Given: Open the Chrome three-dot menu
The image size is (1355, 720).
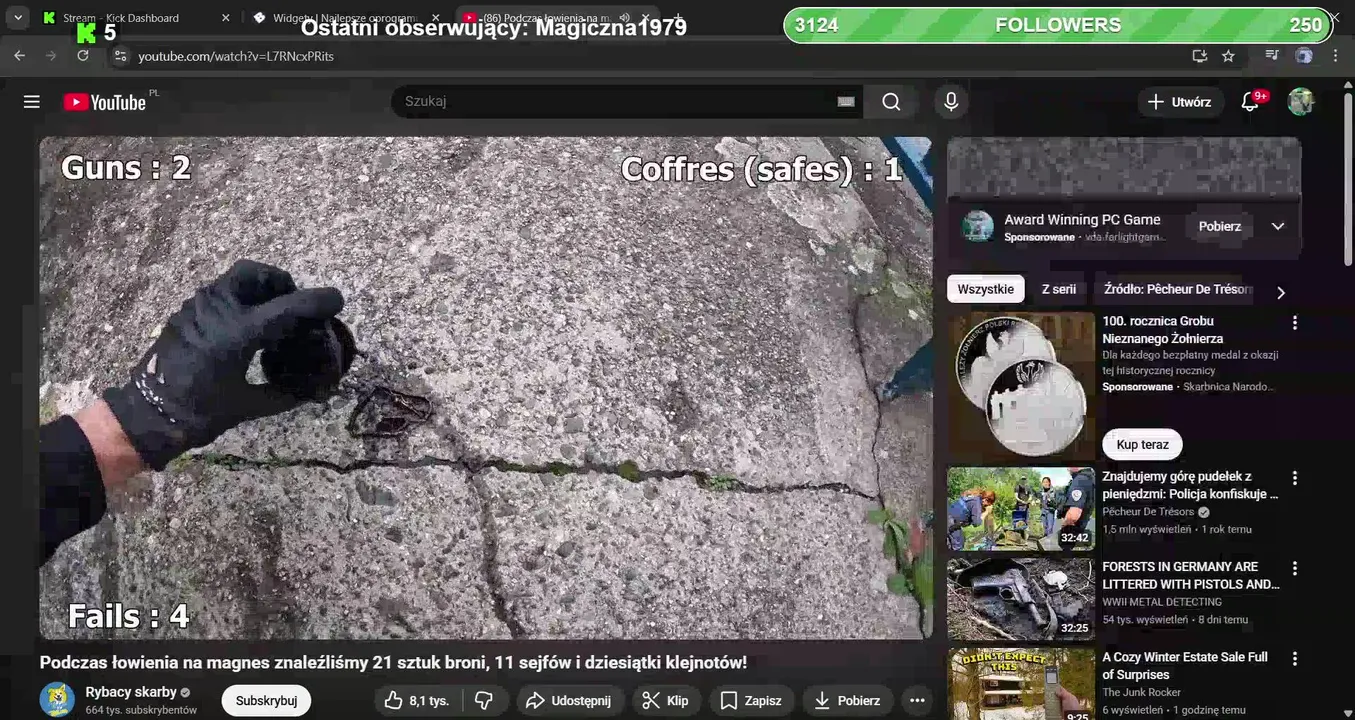Looking at the screenshot, I should click(x=1336, y=56).
